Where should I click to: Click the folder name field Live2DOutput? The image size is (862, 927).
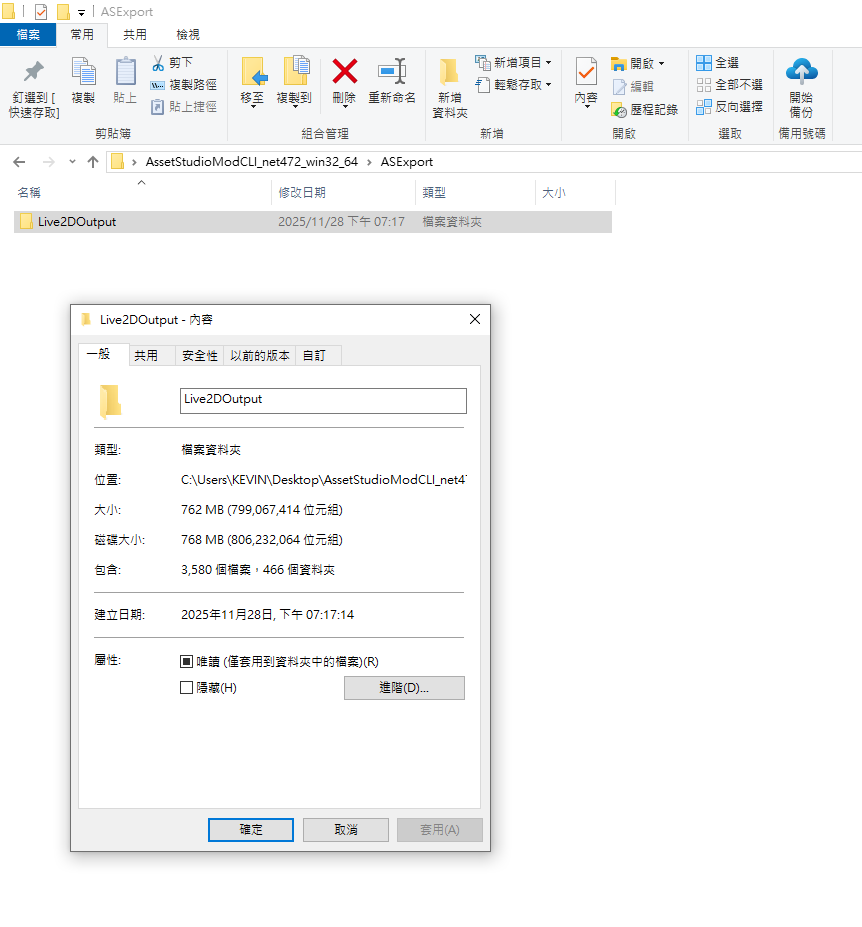(x=322, y=400)
